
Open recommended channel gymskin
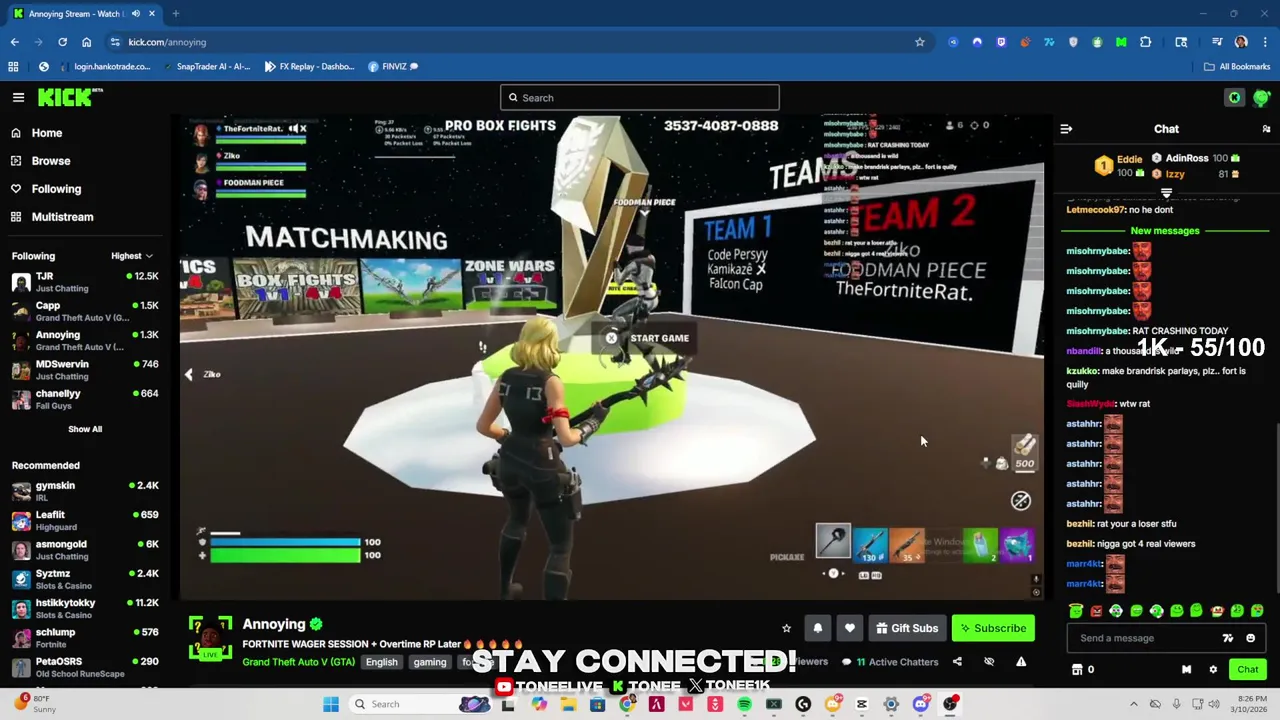[84, 491]
